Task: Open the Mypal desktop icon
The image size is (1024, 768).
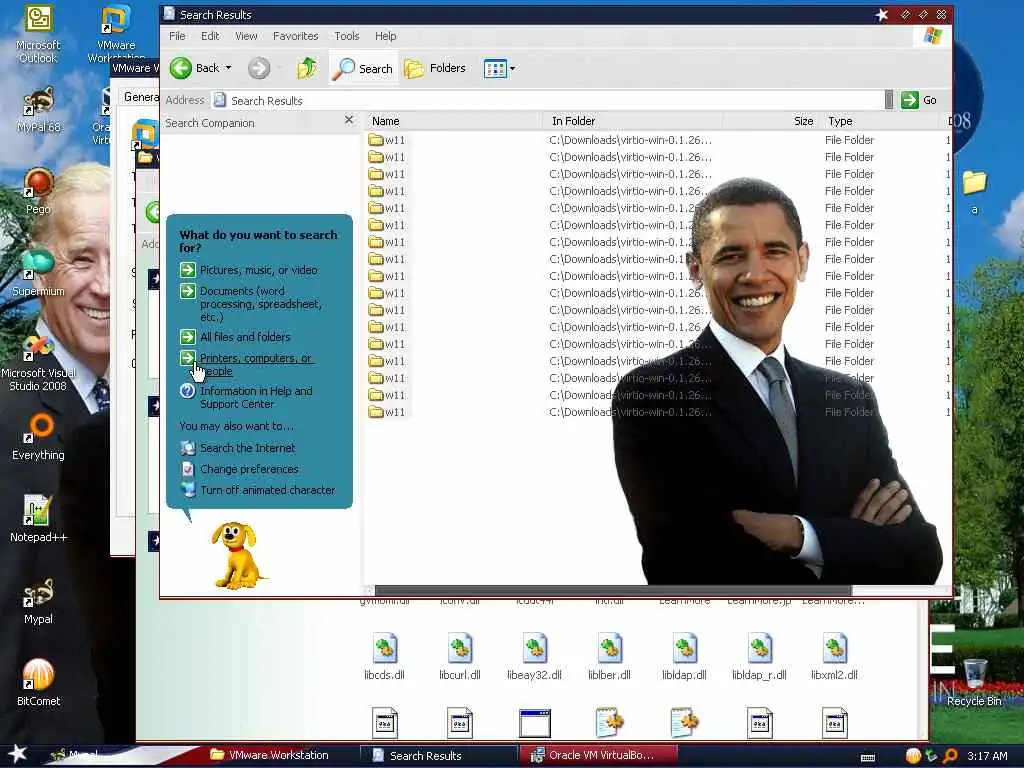Action: pyautogui.click(x=38, y=601)
